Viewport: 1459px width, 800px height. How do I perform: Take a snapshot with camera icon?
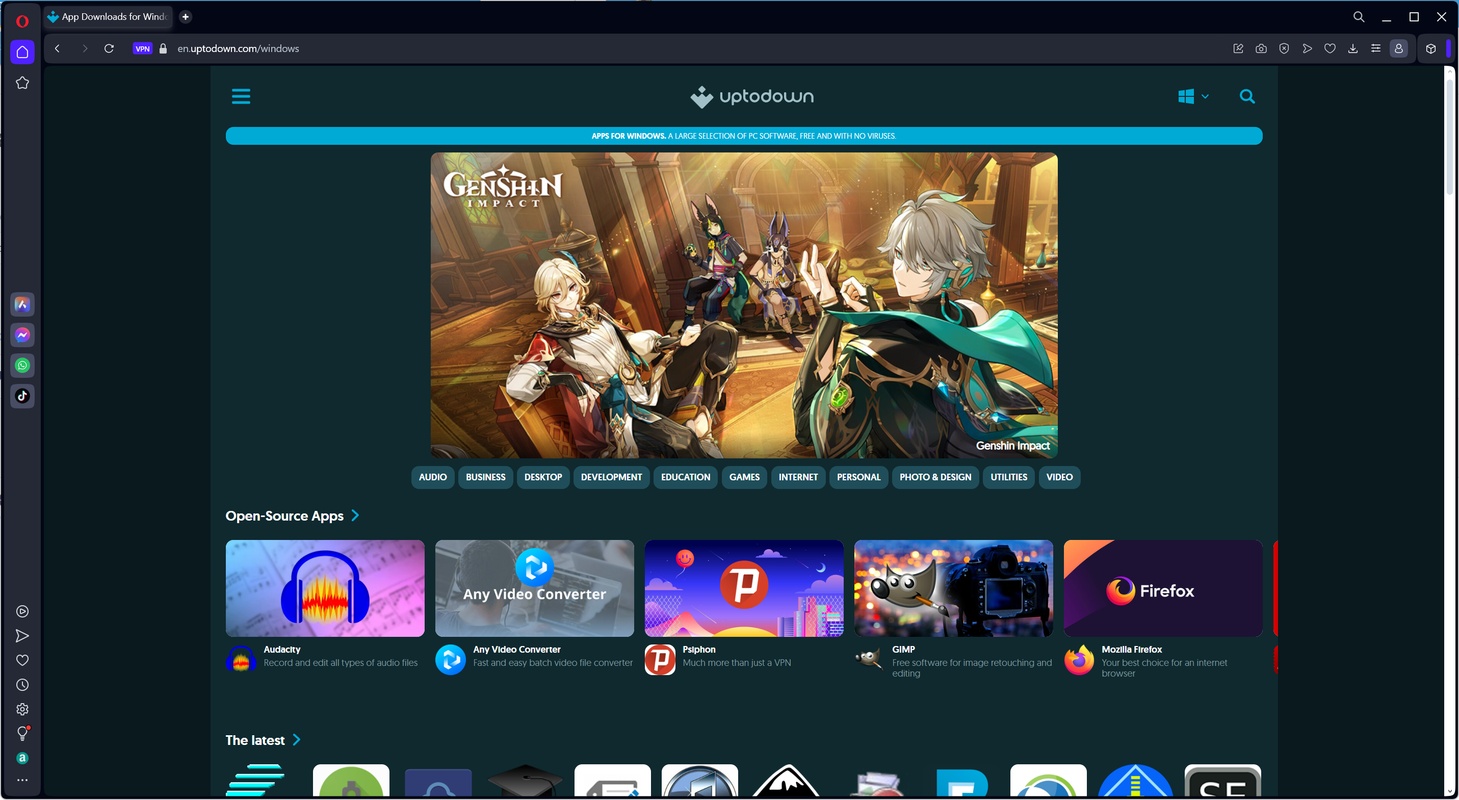[1261, 48]
